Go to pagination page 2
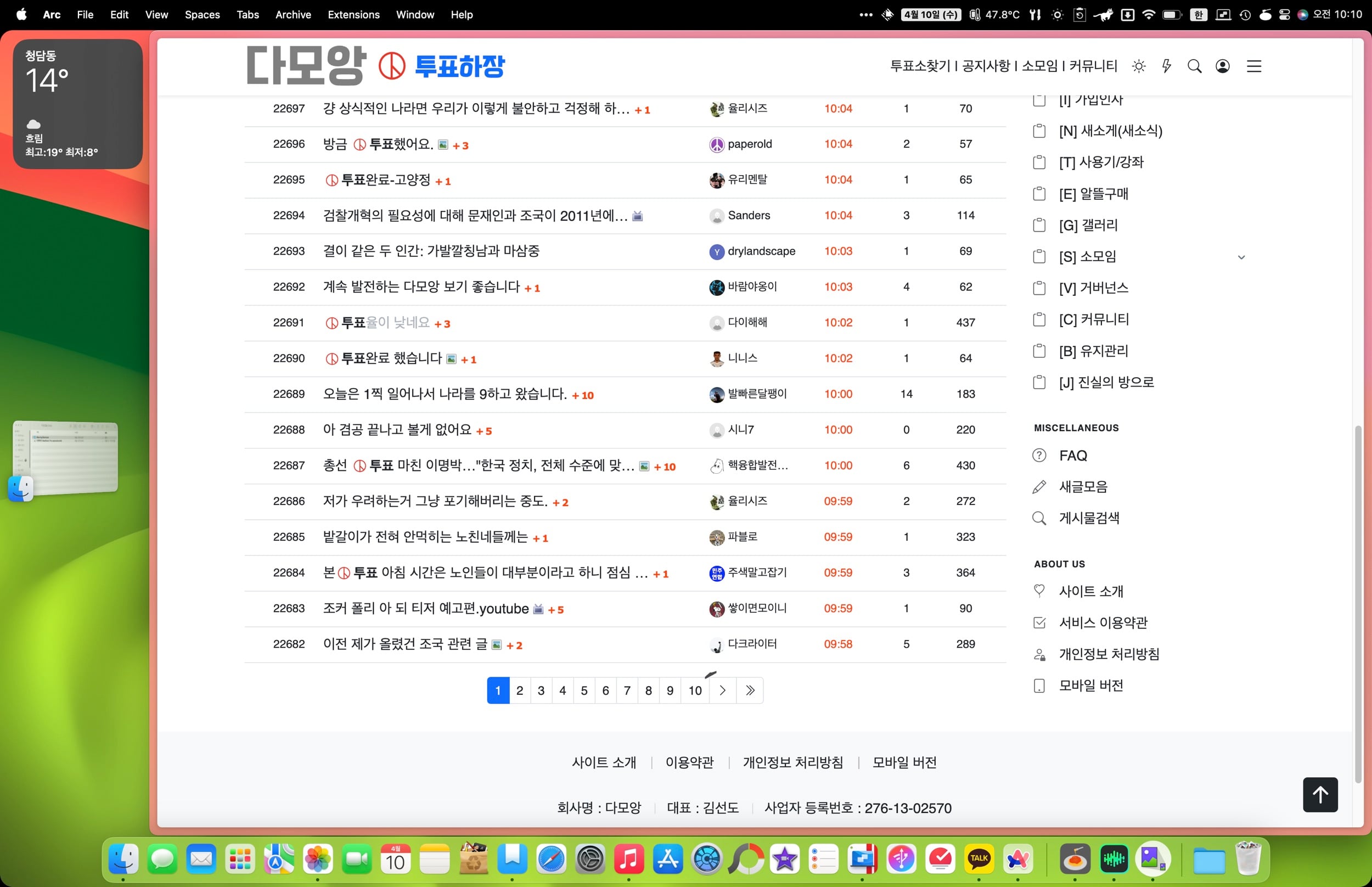The width and height of the screenshot is (1372, 887). click(x=519, y=690)
